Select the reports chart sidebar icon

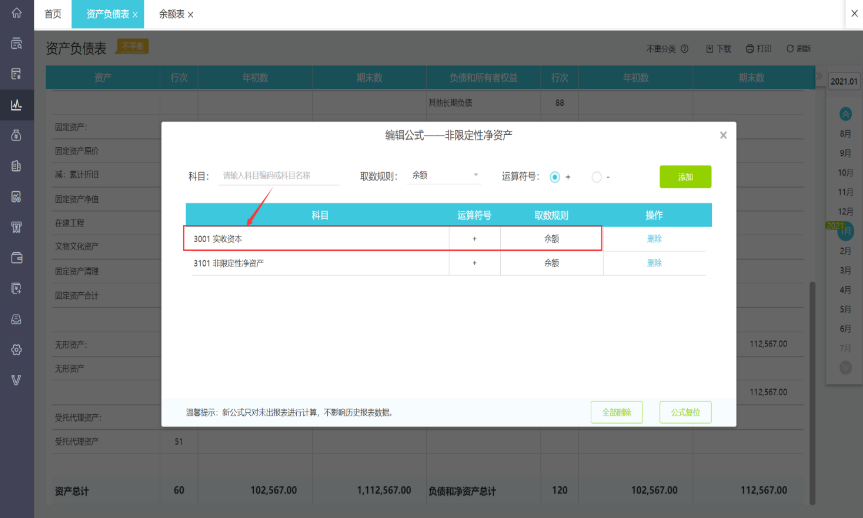coord(17,105)
